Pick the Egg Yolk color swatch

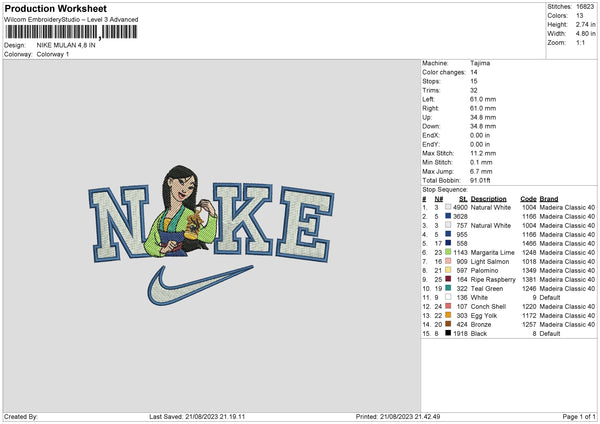pos(448,315)
